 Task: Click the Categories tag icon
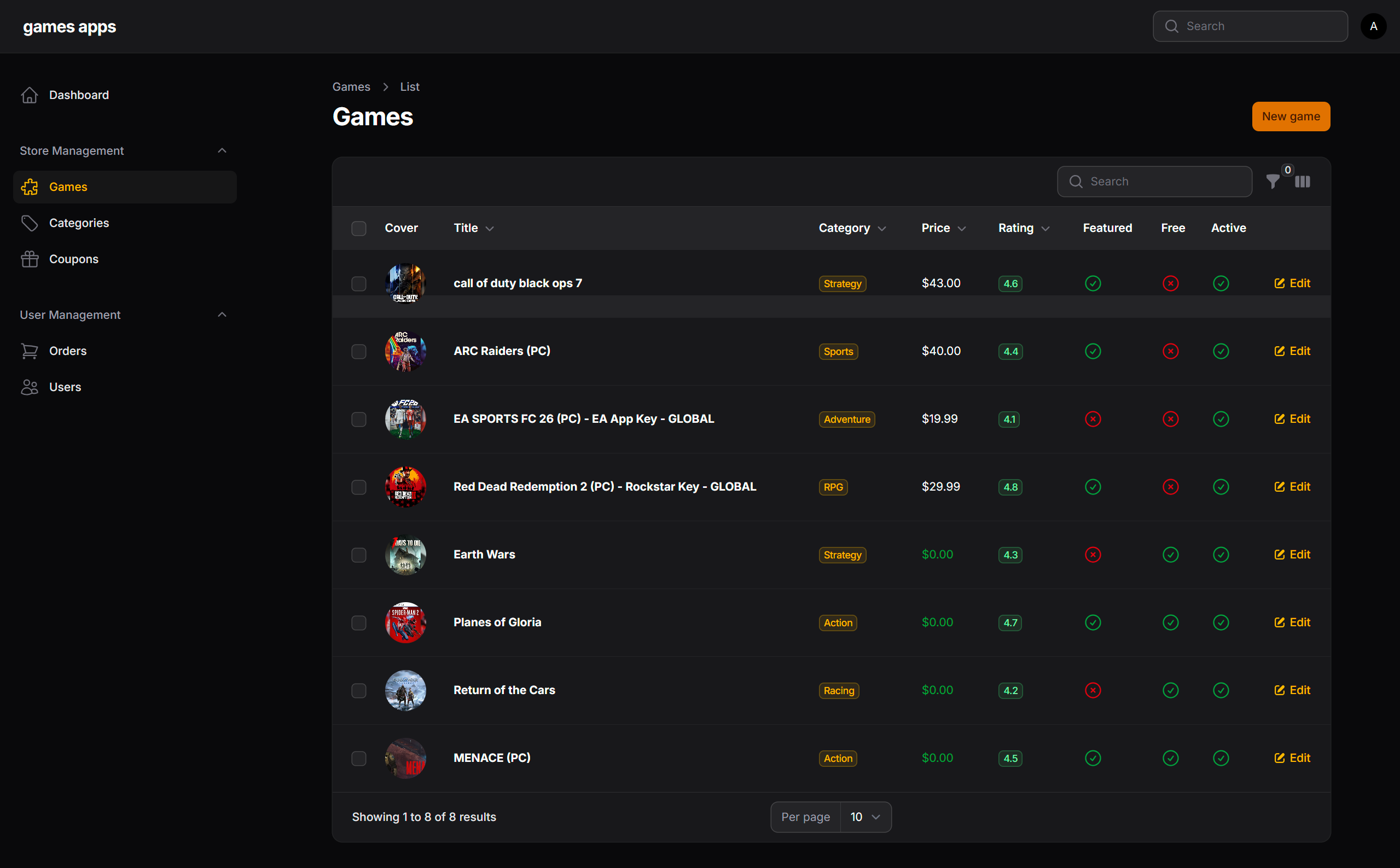coord(30,223)
